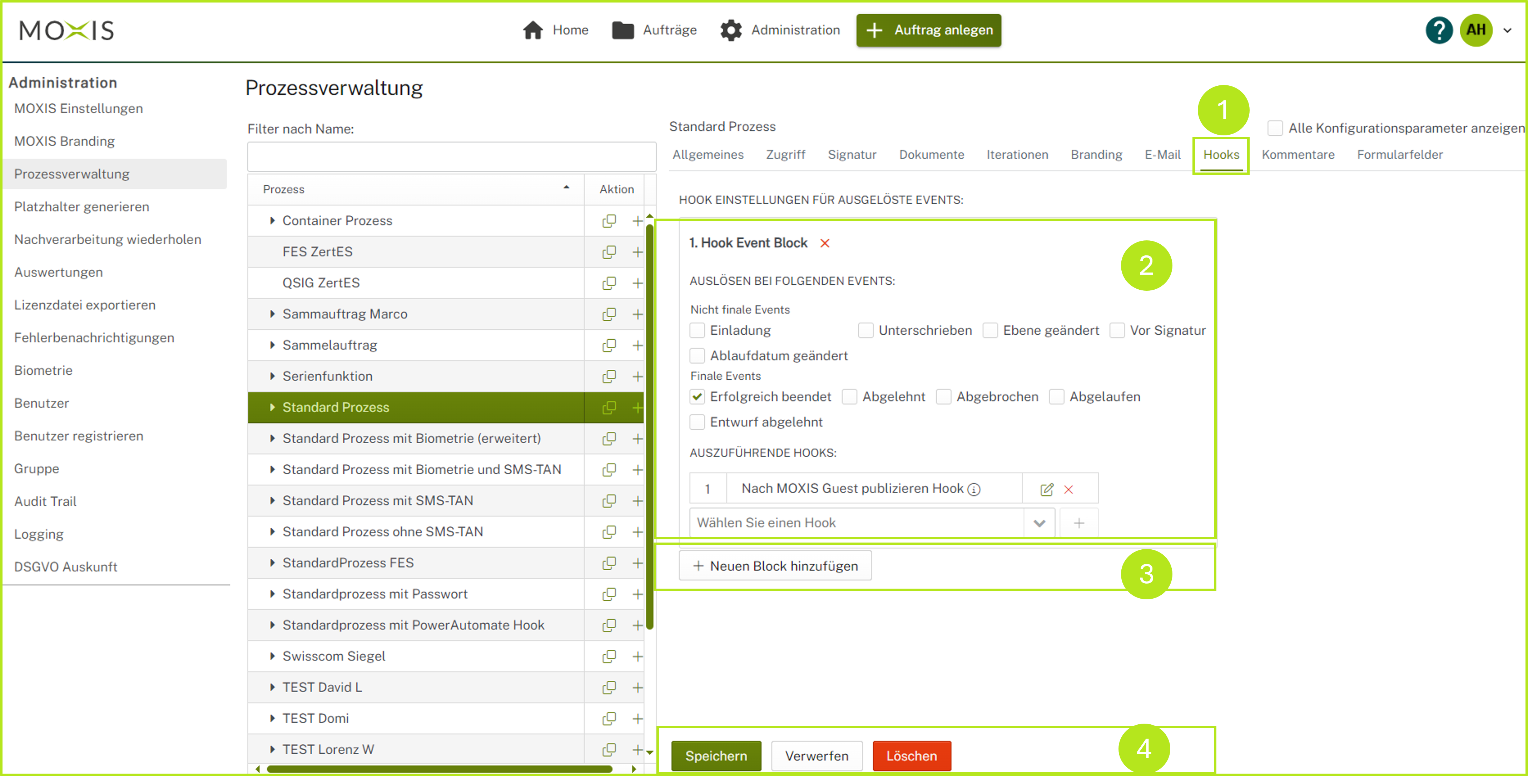This screenshot has height=784, width=1528.
Task: Enable the Einladung event checkbox
Action: click(698, 330)
